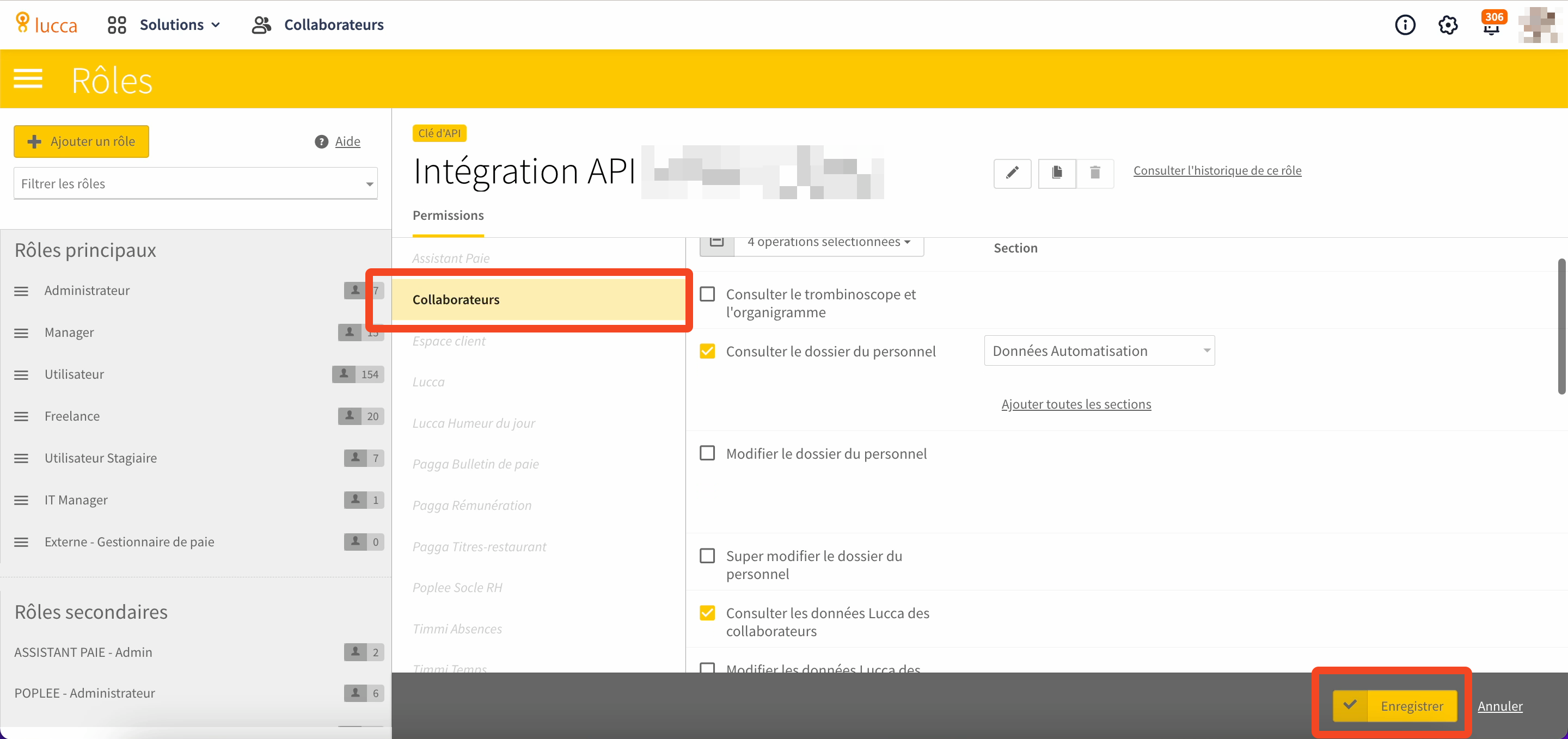Grab drag handle for Externe - Gestionnaire de paie
Viewport: 1568px width, 739px height.
pos(21,543)
